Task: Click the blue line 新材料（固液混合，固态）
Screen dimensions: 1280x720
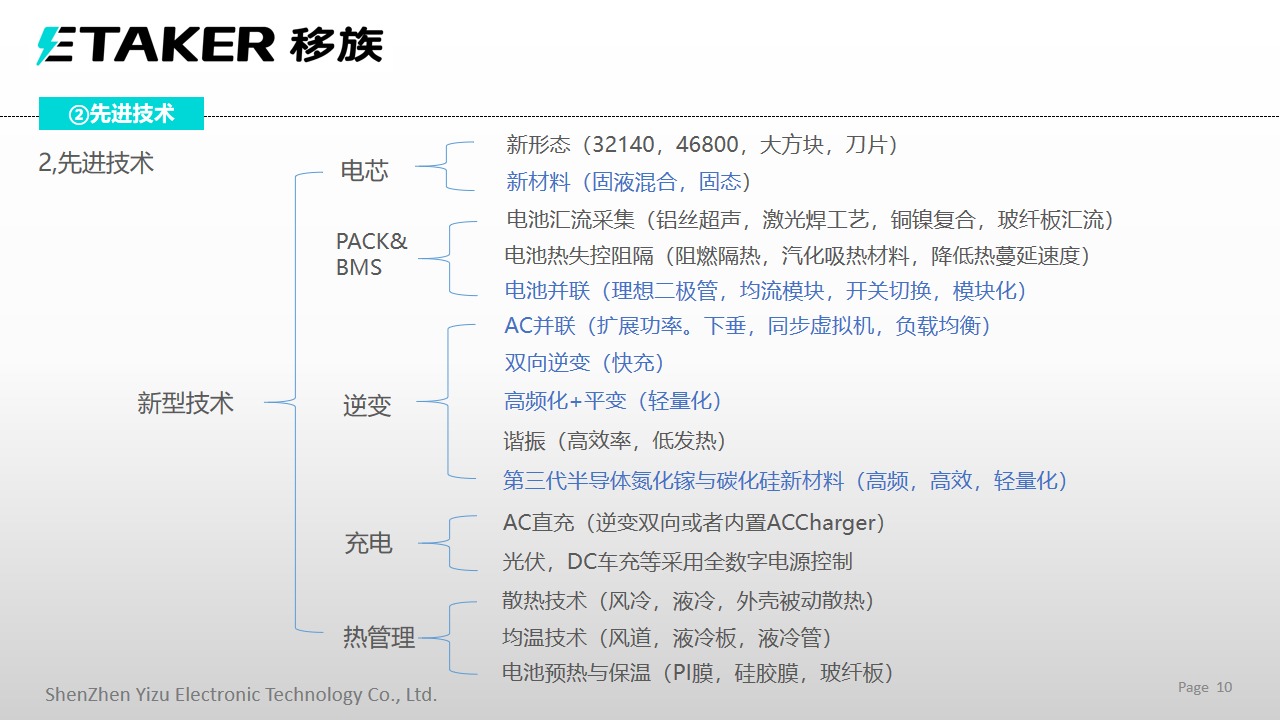Action: pyautogui.click(x=629, y=182)
